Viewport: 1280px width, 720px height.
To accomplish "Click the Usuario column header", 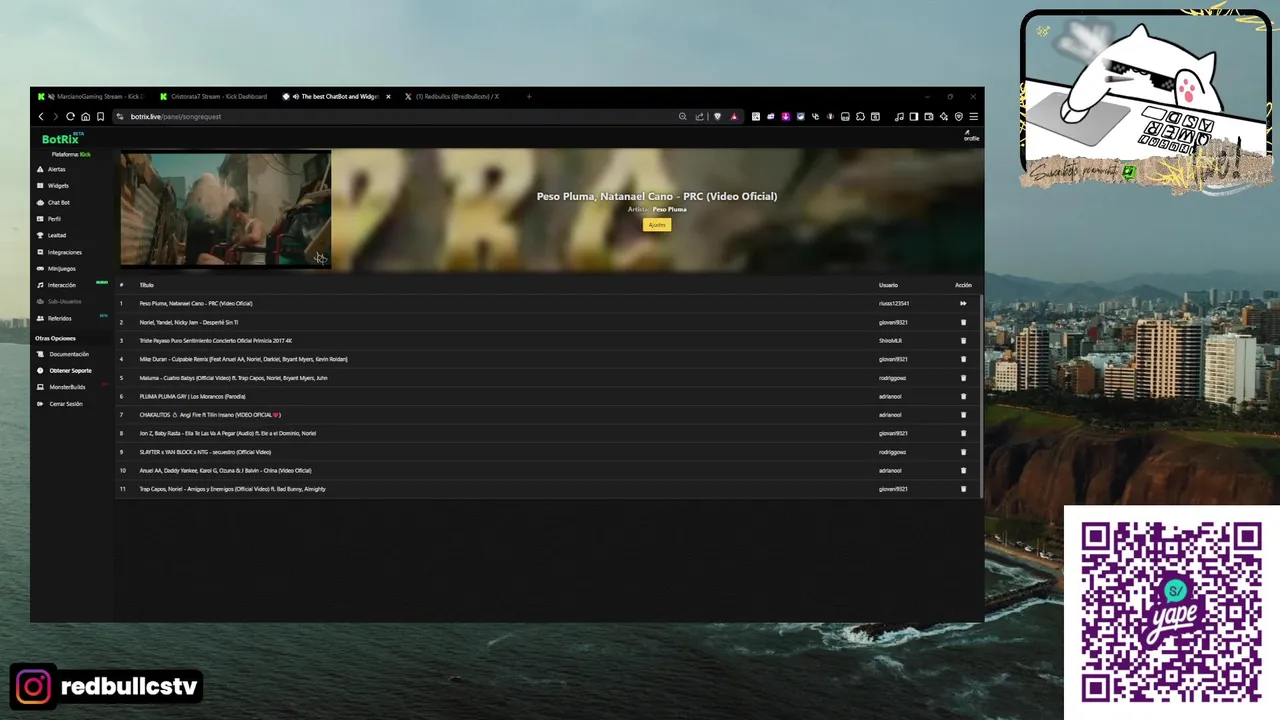I will click(888, 285).
